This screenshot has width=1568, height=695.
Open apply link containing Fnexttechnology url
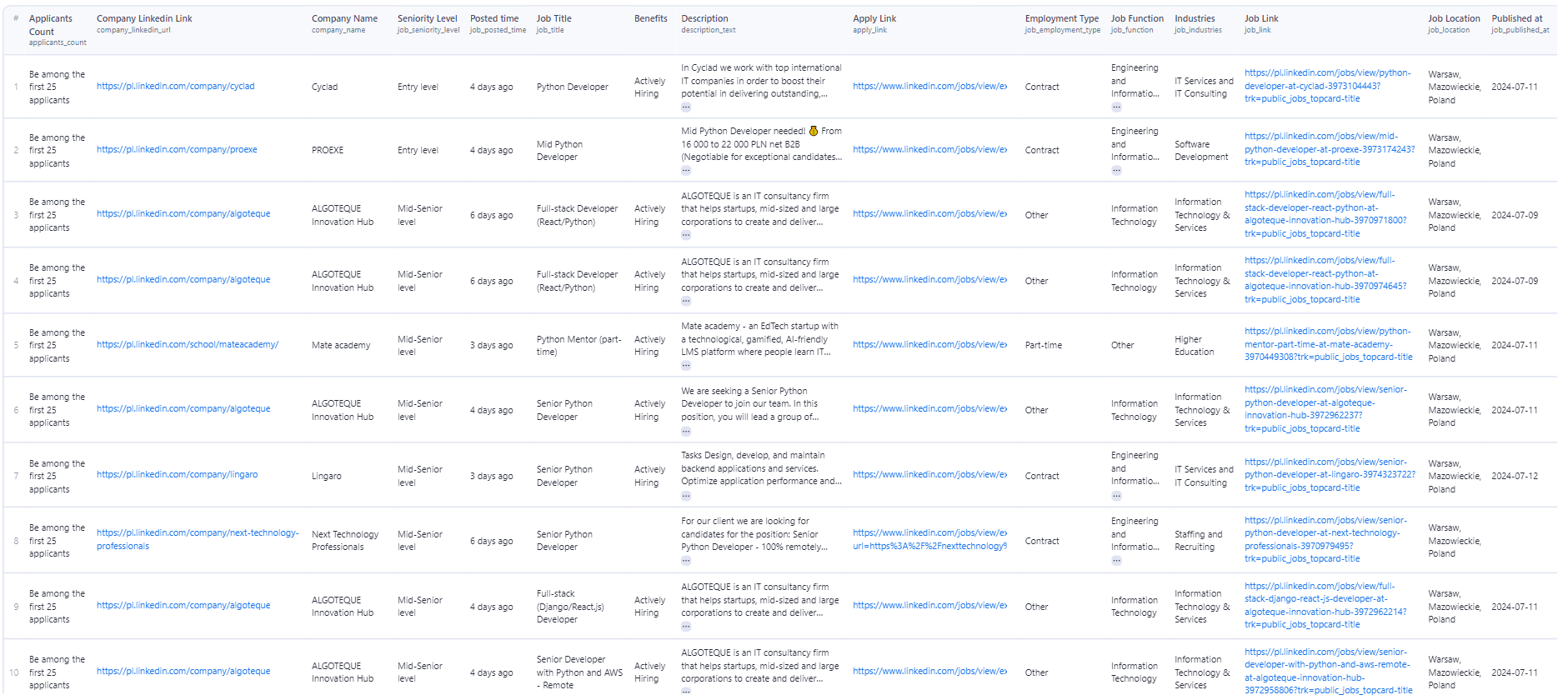(x=929, y=540)
